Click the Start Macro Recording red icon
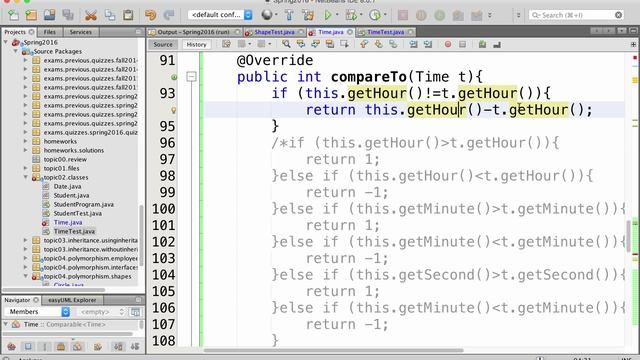This screenshot has width=640, height=360. [x=448, y=44]
